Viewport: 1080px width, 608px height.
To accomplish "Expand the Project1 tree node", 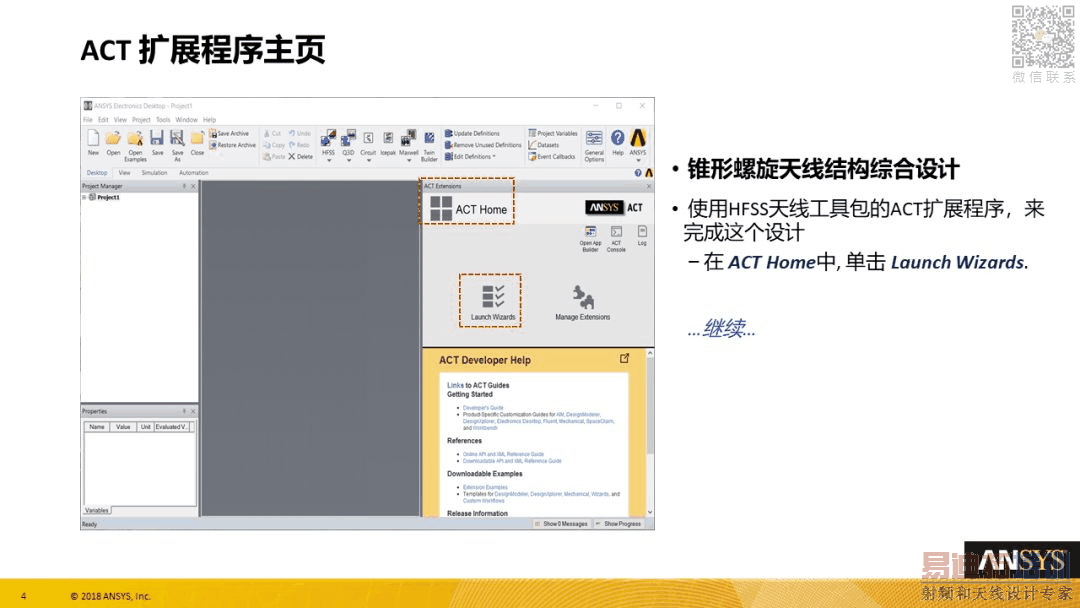I will coord(85,198).
